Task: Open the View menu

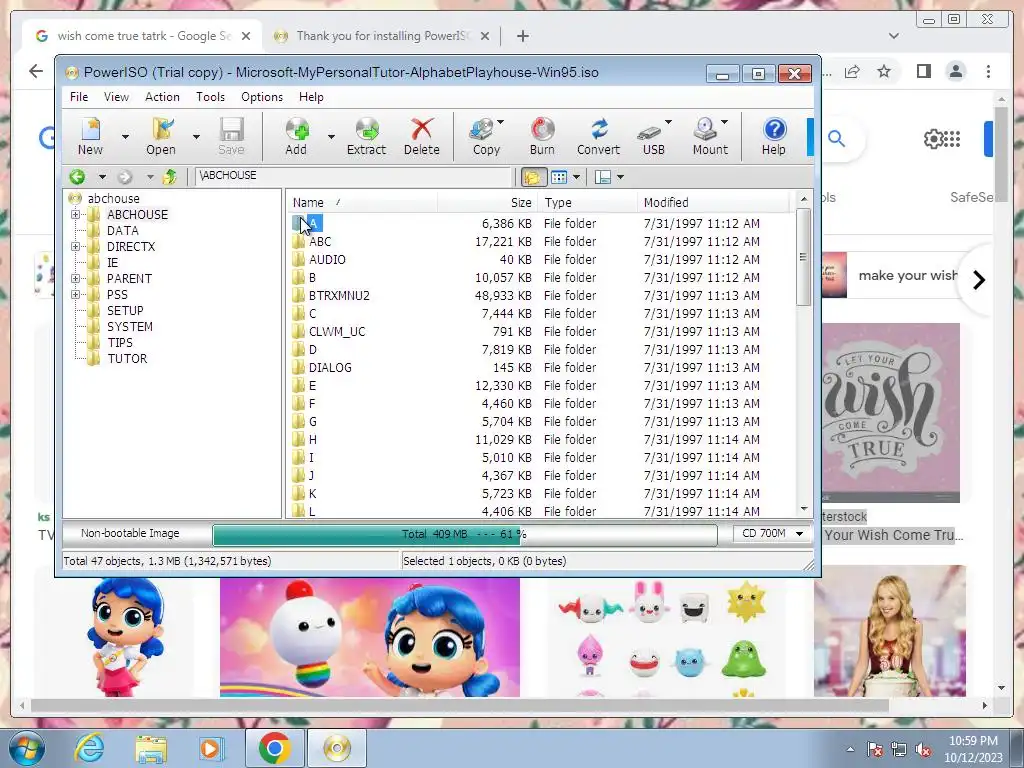Action: (x=116, y=97)
